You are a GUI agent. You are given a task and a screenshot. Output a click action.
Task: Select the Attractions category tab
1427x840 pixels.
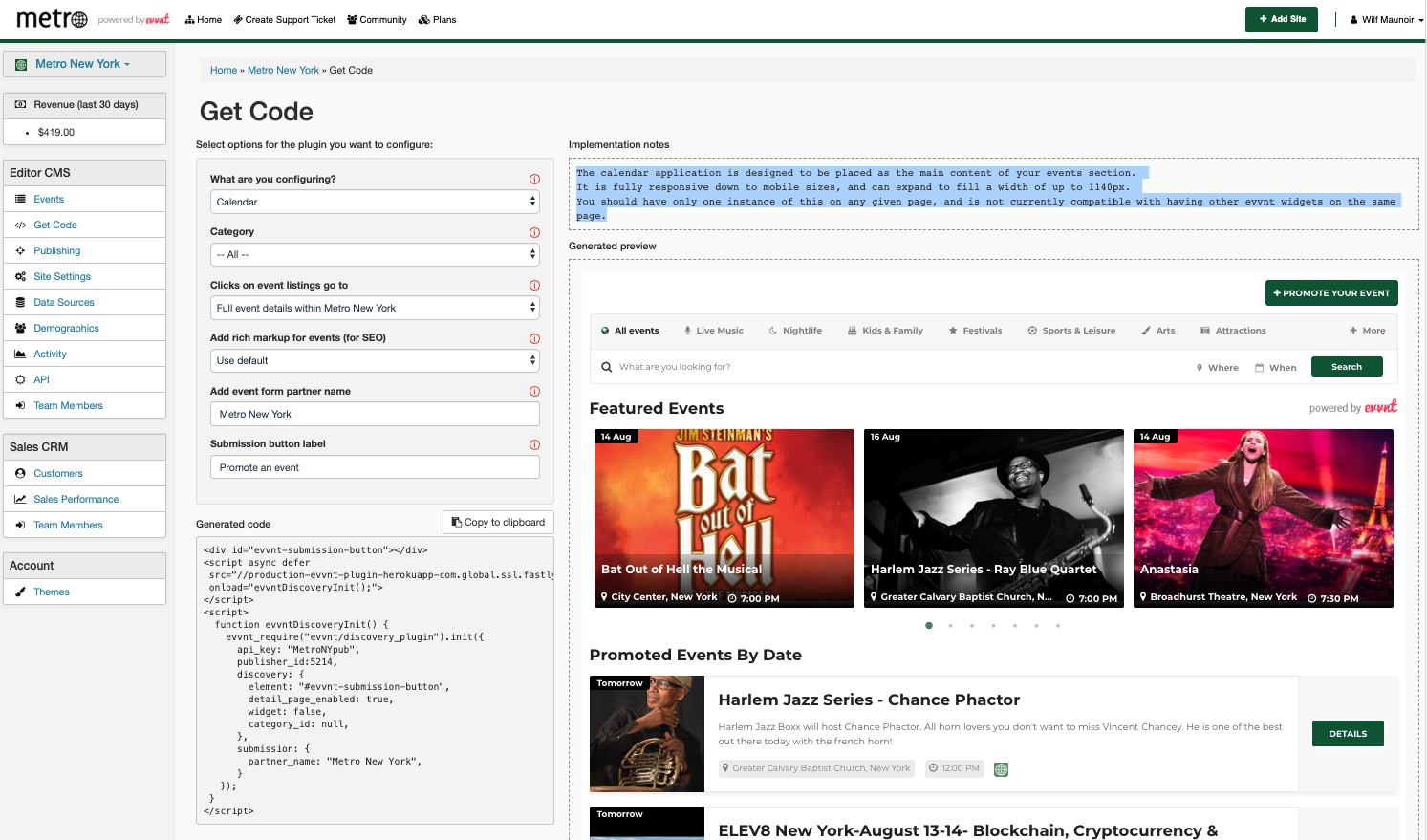coord(1233,331)
